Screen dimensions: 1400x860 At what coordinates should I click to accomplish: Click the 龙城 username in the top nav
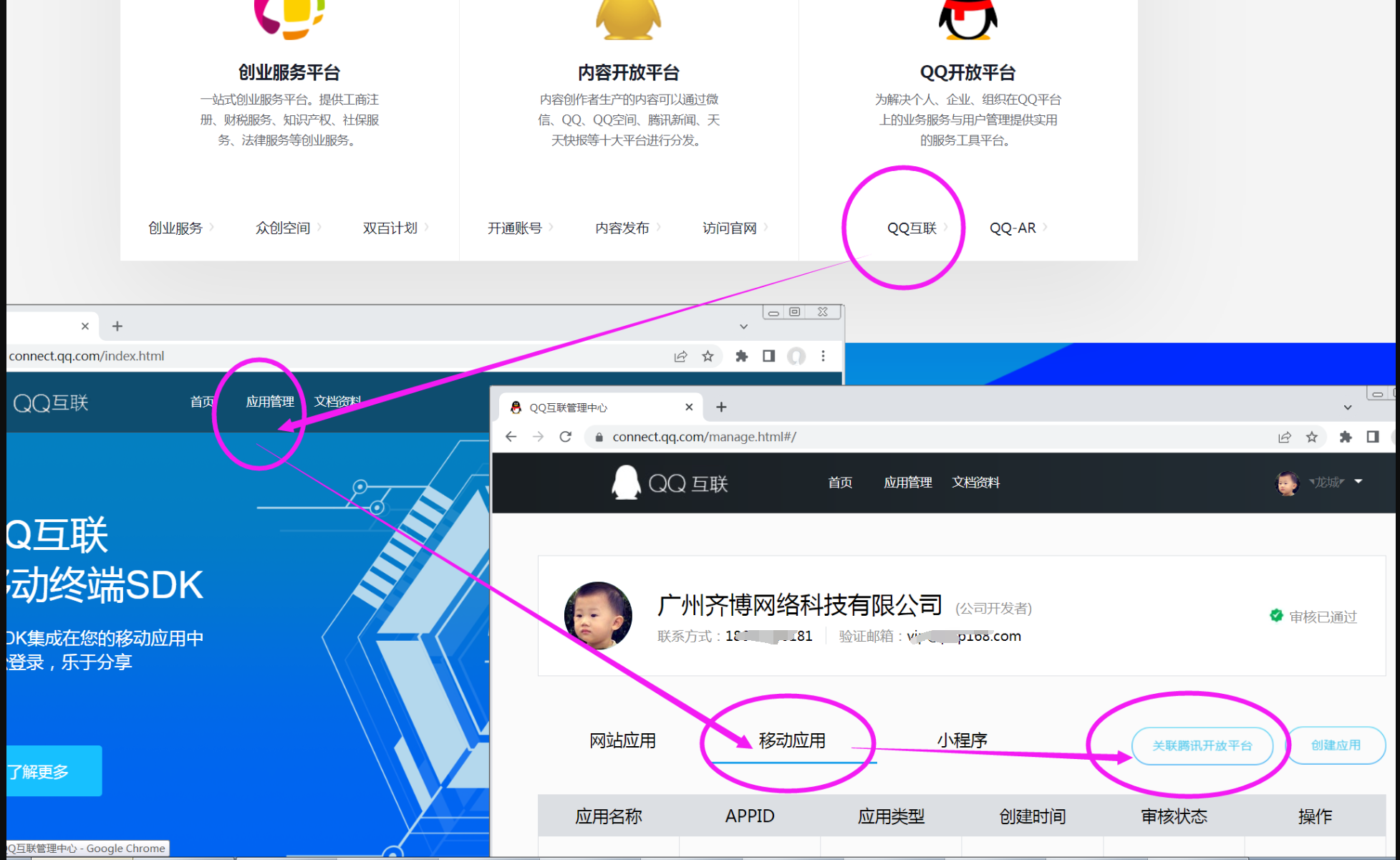[x=1327, y=483]
